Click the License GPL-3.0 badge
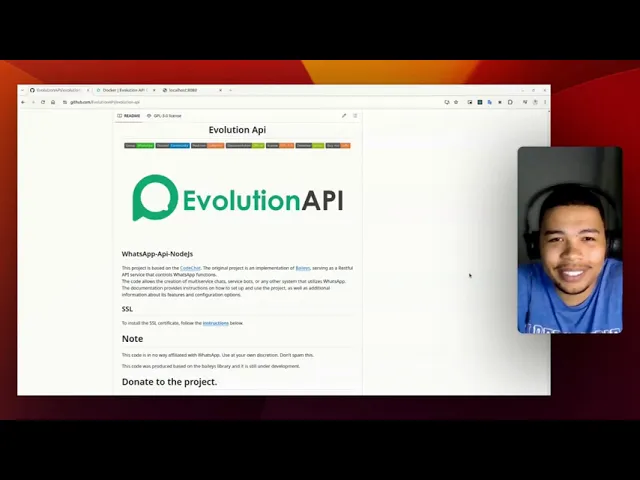640x480 pixels. pyautogui.click(x=280, y=146)
